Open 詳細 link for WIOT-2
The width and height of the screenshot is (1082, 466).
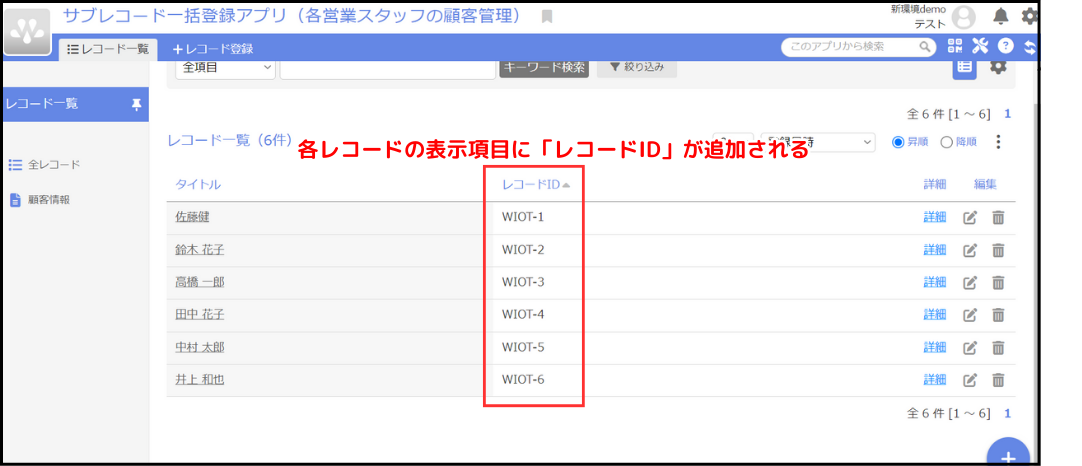point(935,250)
